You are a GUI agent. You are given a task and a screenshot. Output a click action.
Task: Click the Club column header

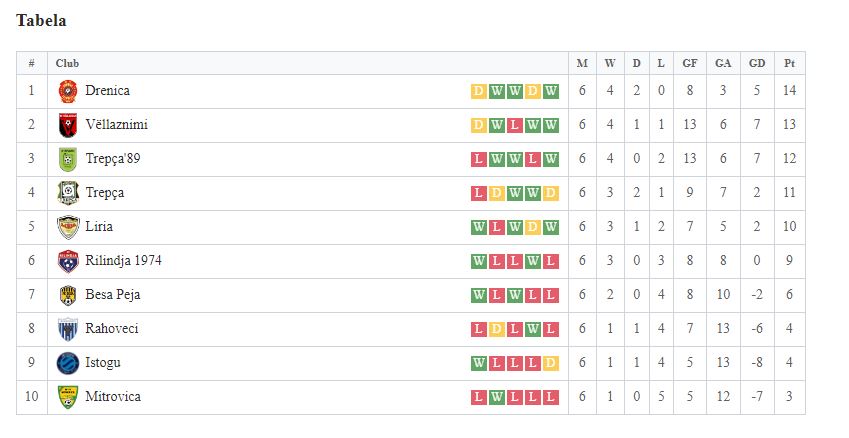click(x=67, y=63)
